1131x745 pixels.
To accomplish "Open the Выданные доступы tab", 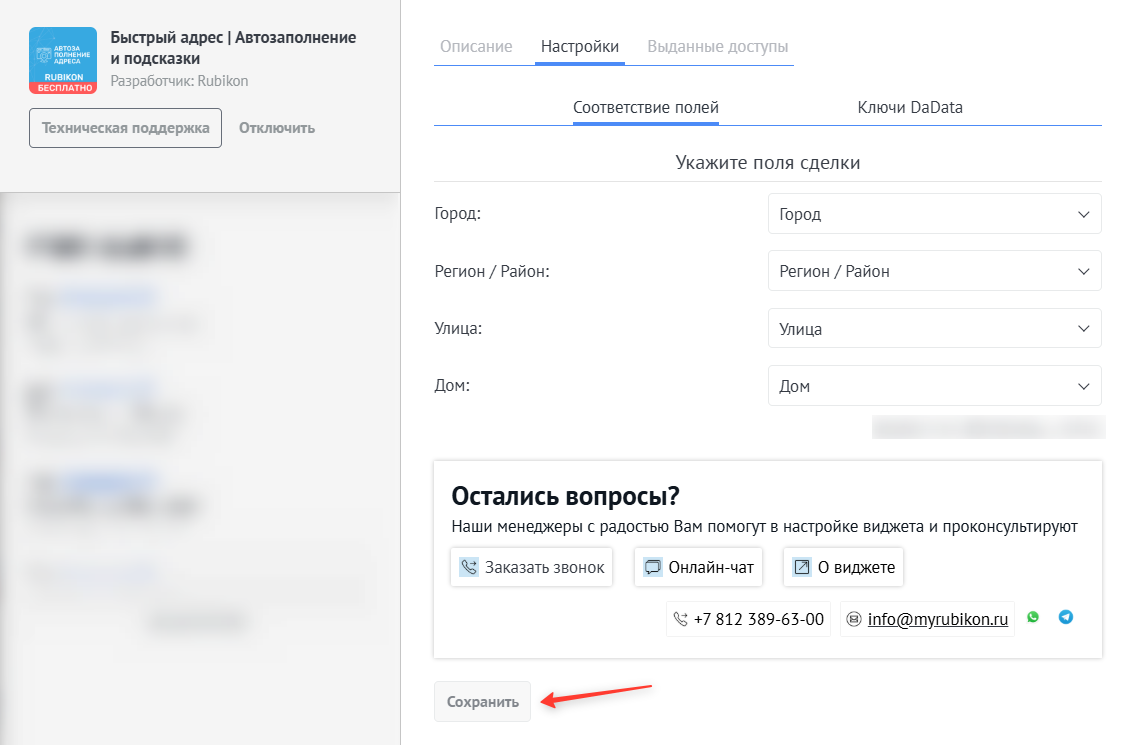I will point(718,46).
